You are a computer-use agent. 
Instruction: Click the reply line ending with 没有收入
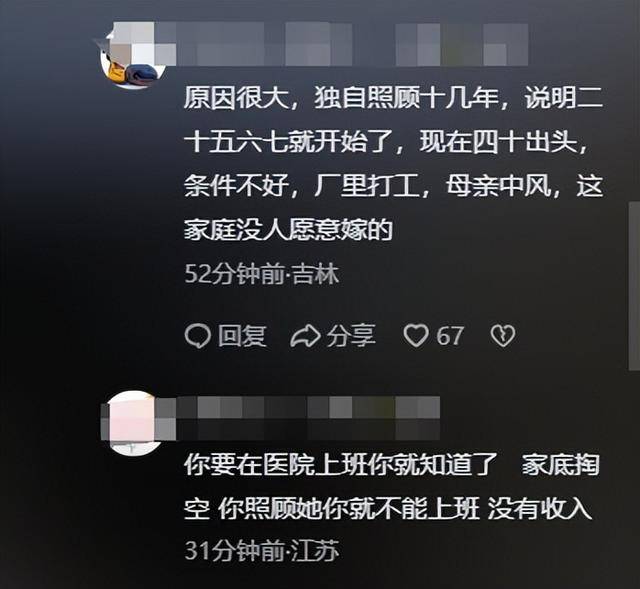(x=388, y=509)
